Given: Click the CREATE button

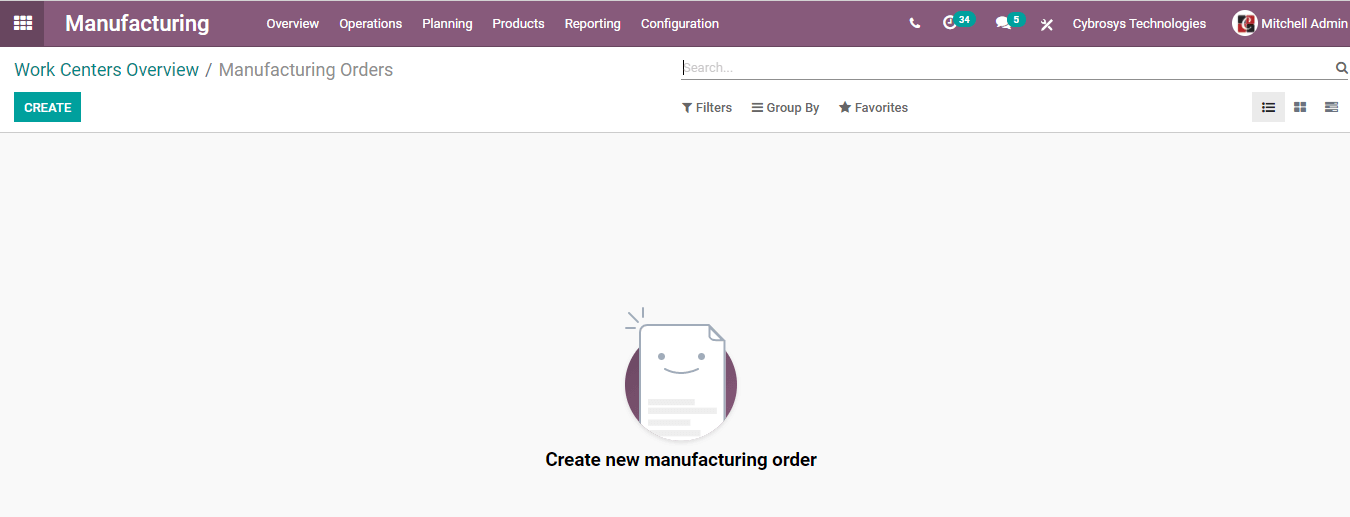Looking at the screenshot, I should tap(47, 107).
